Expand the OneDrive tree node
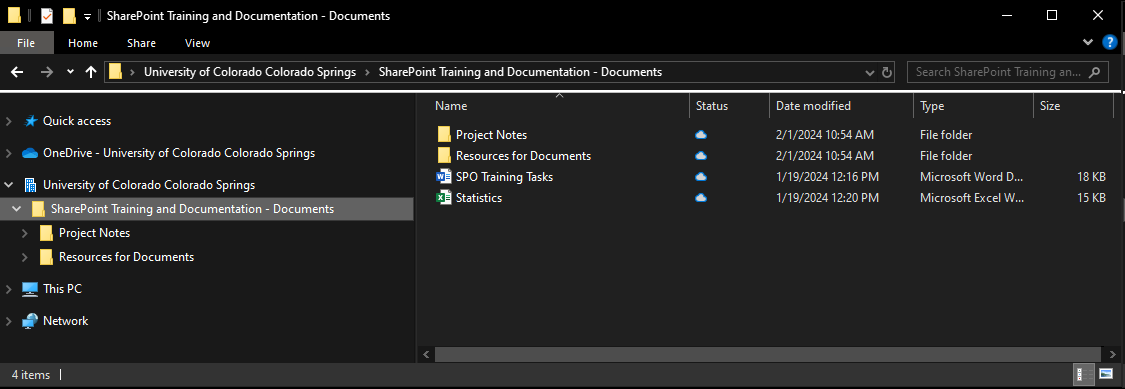This screenshot has height=389, width=1125. coord(9,153)
